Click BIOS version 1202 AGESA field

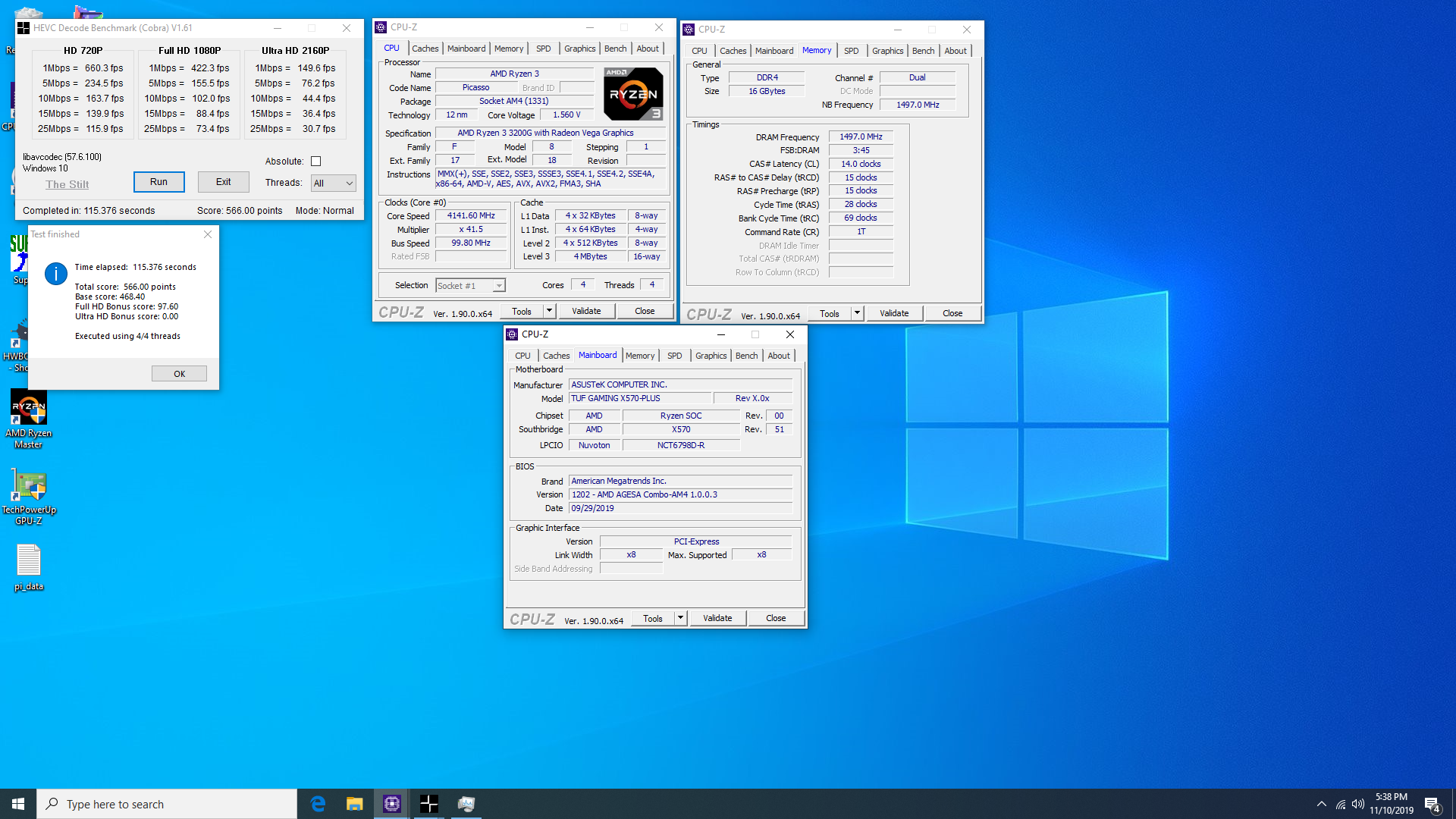tap(680, 494)
